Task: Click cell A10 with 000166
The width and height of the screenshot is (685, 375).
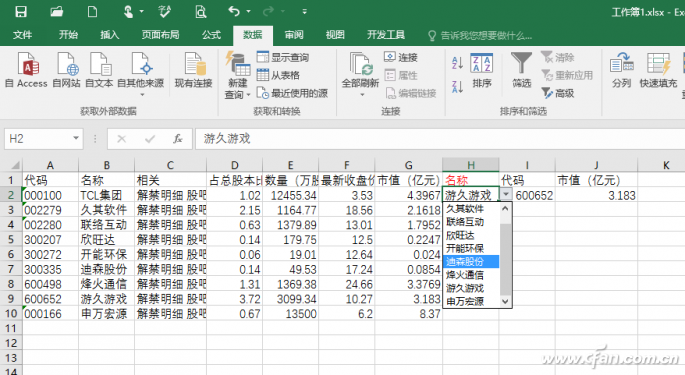Action: point(50,313)
